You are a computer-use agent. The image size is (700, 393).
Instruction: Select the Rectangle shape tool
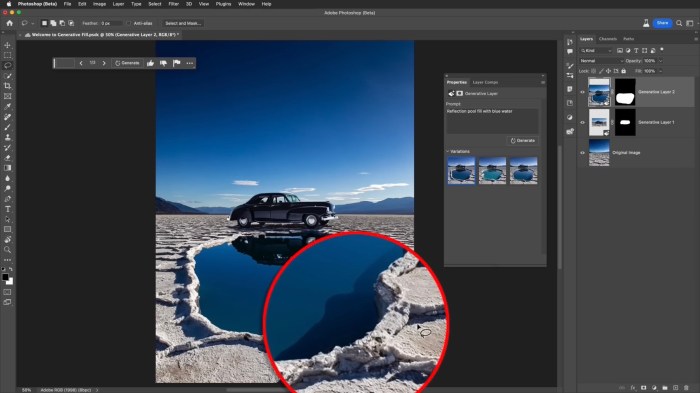coord(8,230)
